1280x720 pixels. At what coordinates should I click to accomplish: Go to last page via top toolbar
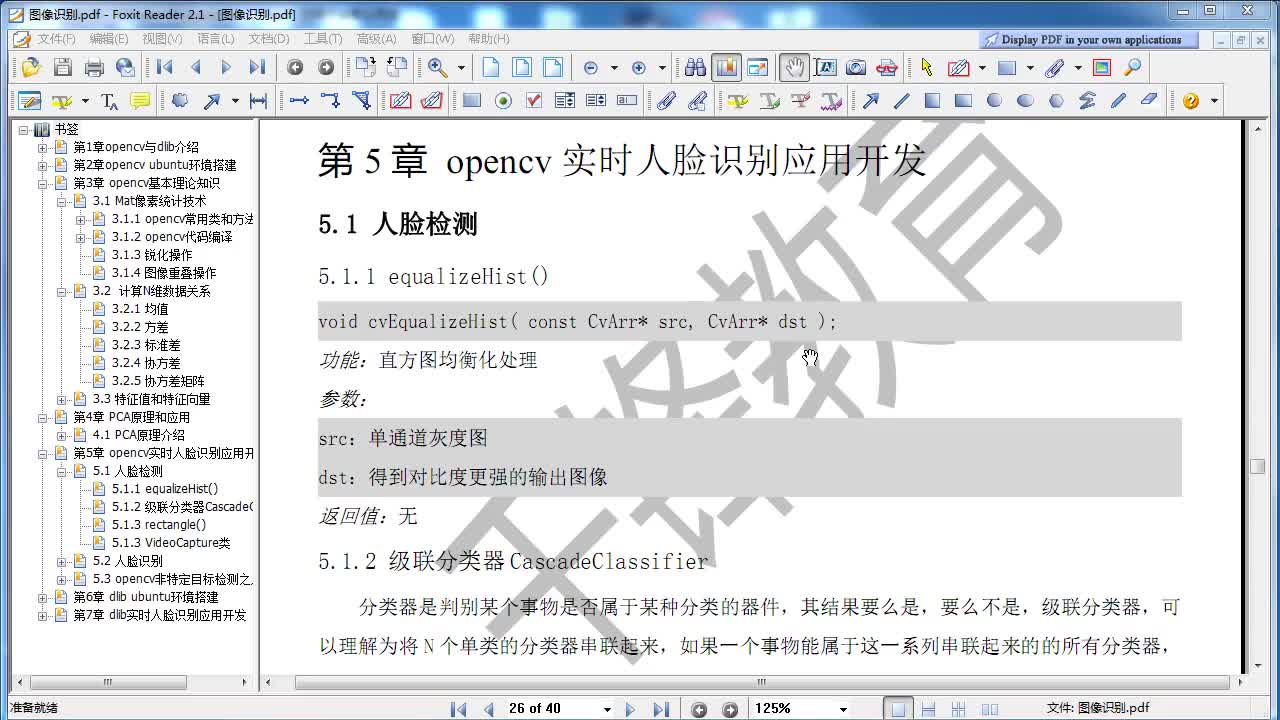point(257,68)
